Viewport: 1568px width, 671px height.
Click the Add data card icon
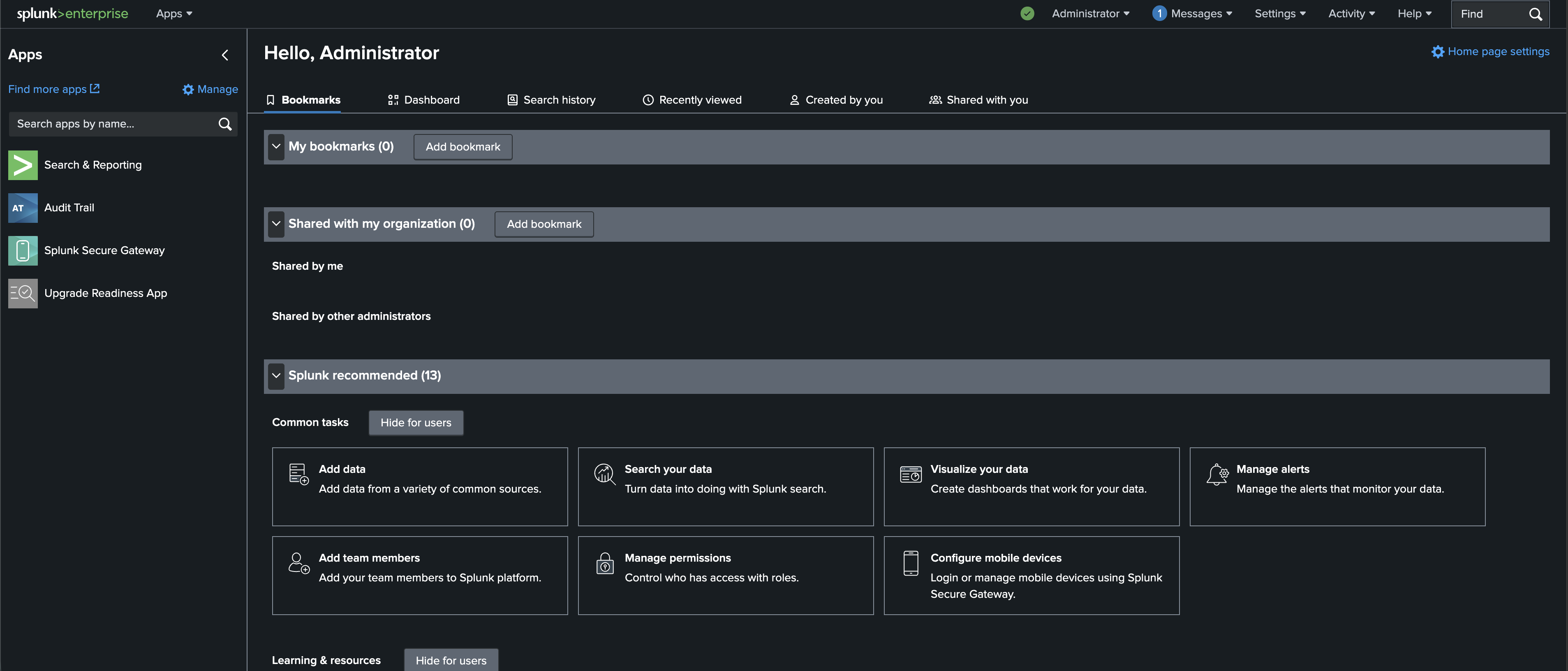(x=299, y=474)
